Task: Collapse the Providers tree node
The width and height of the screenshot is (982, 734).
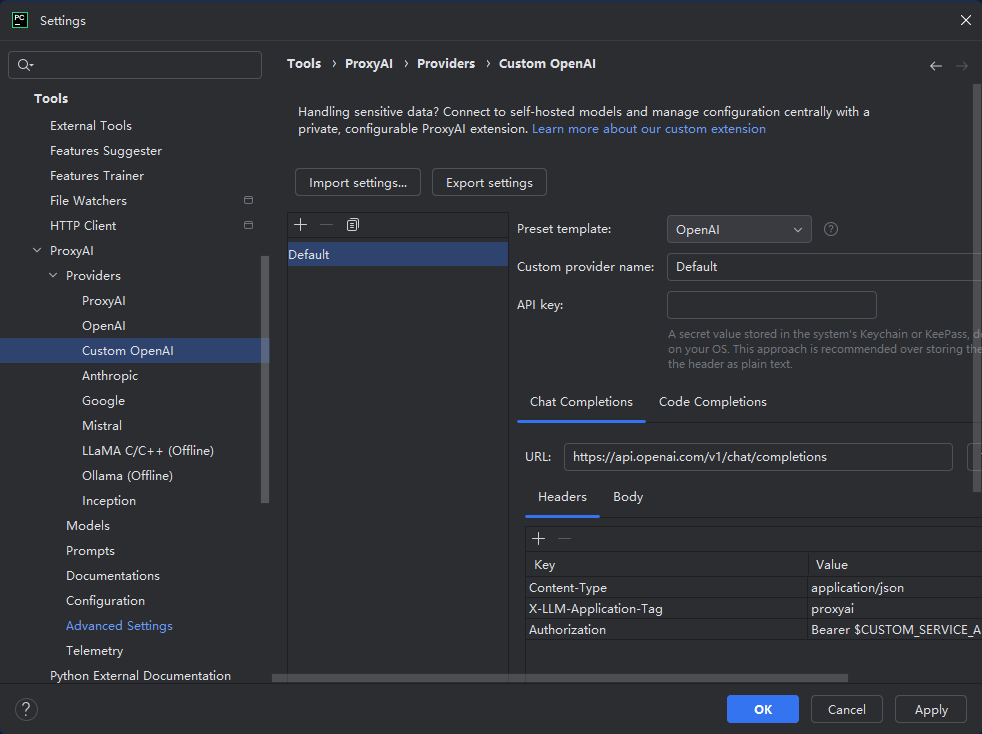Action: pyautogui.click(x=54, y=276)
